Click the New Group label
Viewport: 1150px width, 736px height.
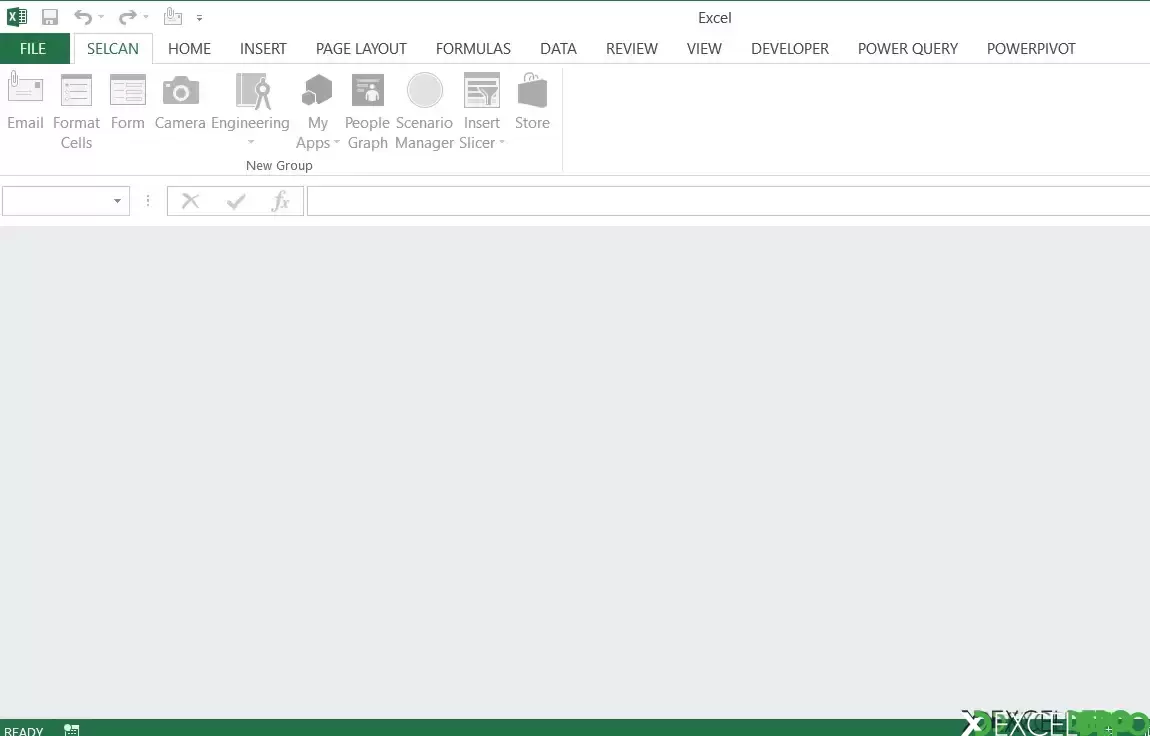click(279, 166)
